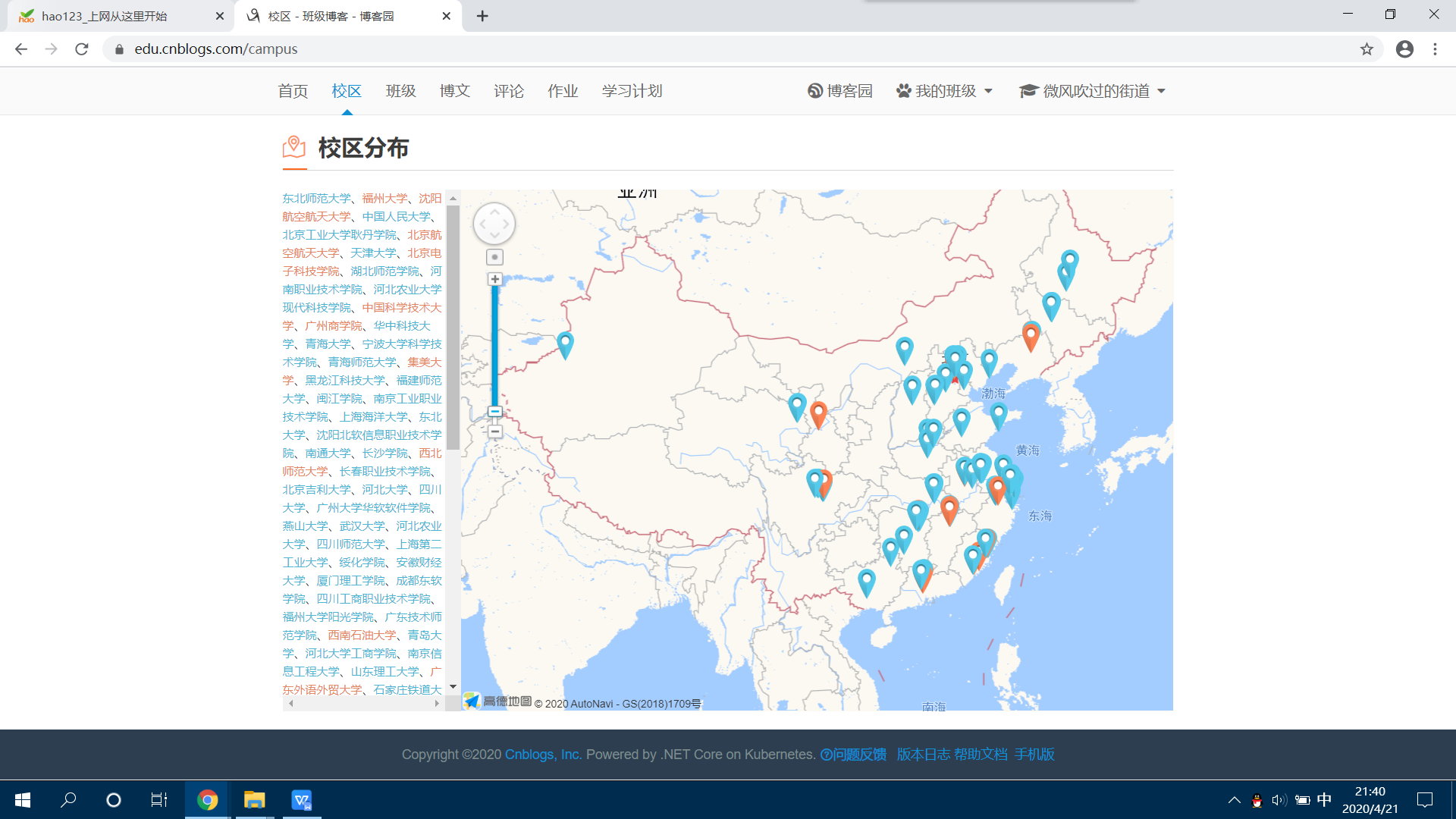
Task: Open Chrome profile account icon
Action: [x=1404, y=49]
